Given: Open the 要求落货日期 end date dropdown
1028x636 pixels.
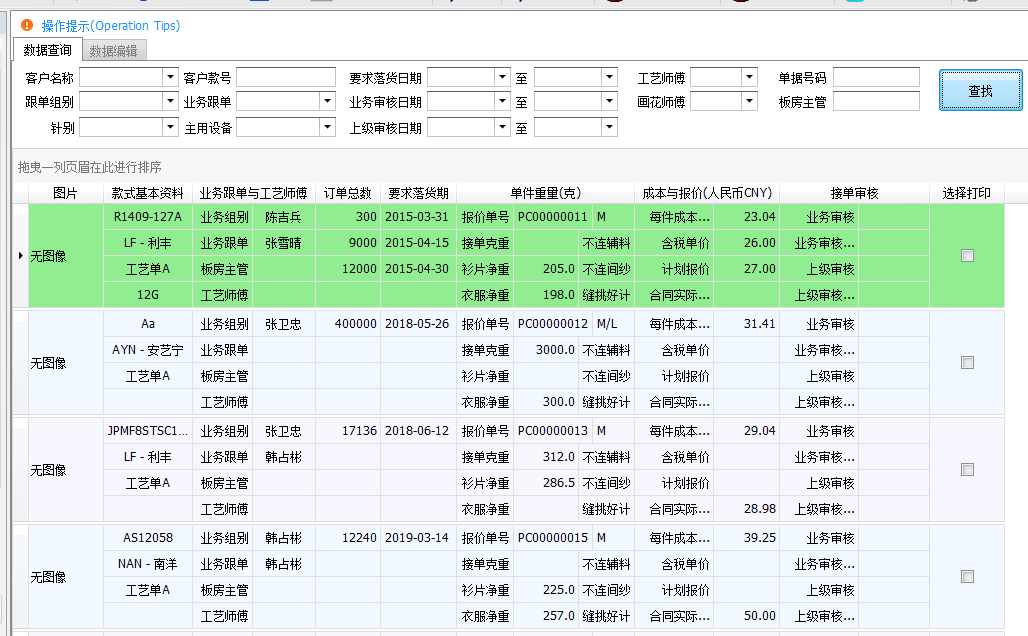Looking at the screenshot, I should [x=610, y=77].
